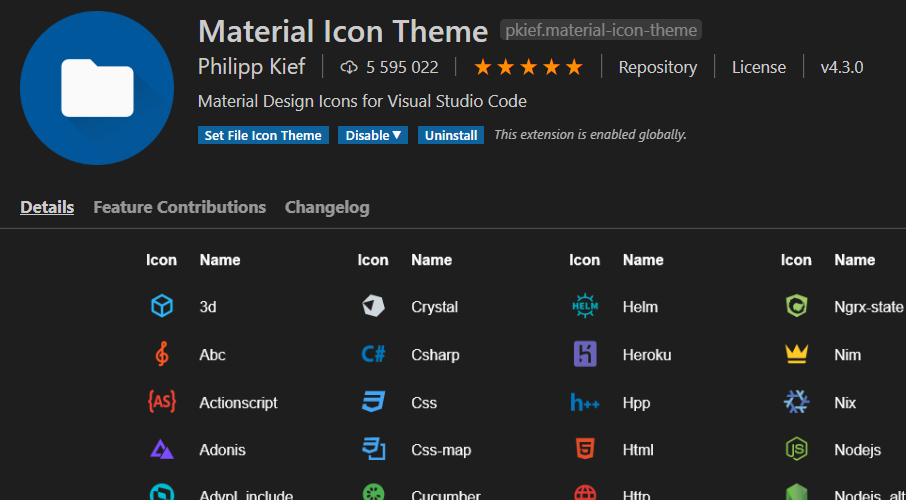Click the Abc treble clef icon

click(162, 354)
